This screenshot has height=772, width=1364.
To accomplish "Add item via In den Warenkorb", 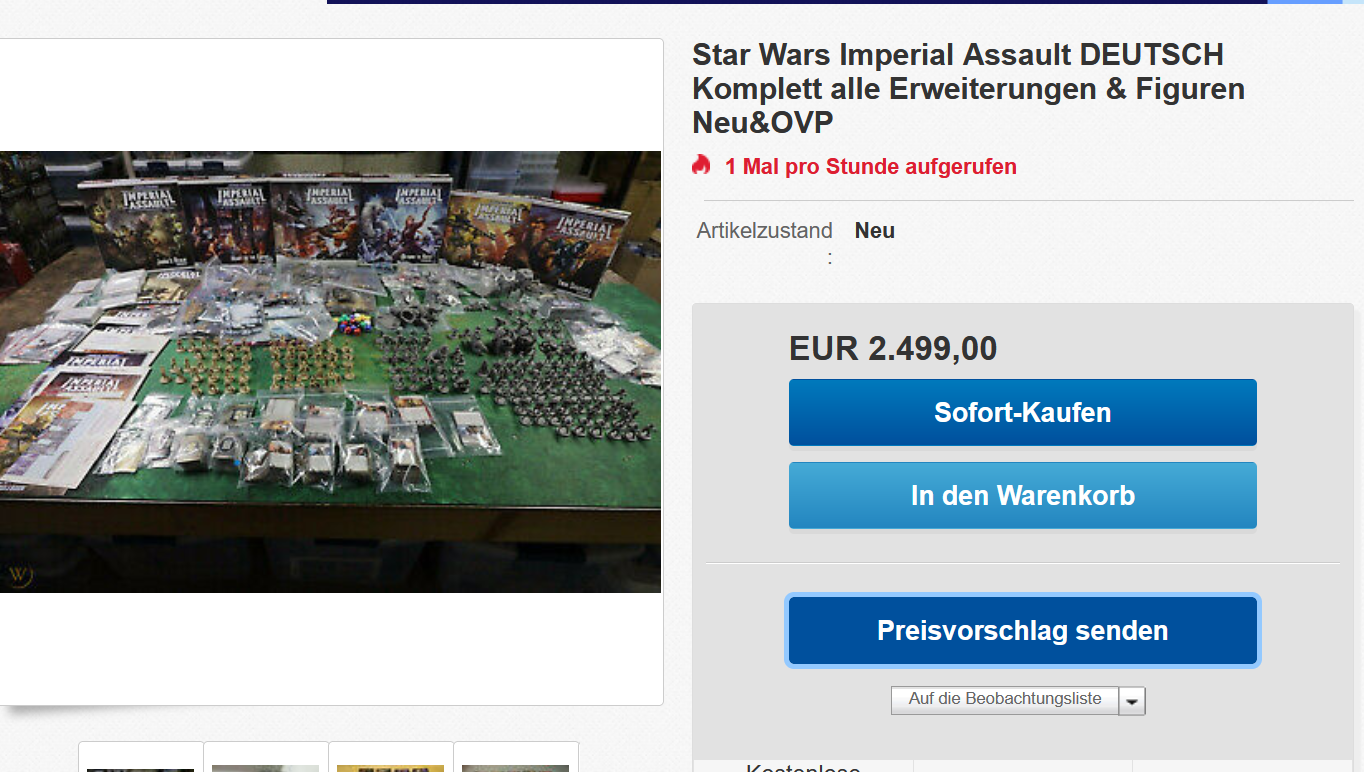I will pyautogui.click(x=1022, y=495).
